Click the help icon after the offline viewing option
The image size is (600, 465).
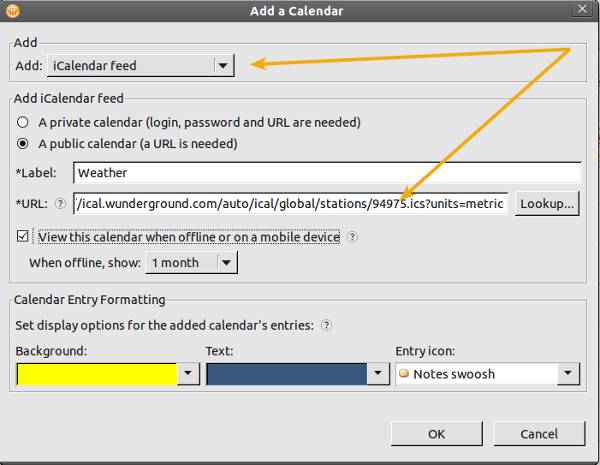pyautogui.click(x=352, y=237)
